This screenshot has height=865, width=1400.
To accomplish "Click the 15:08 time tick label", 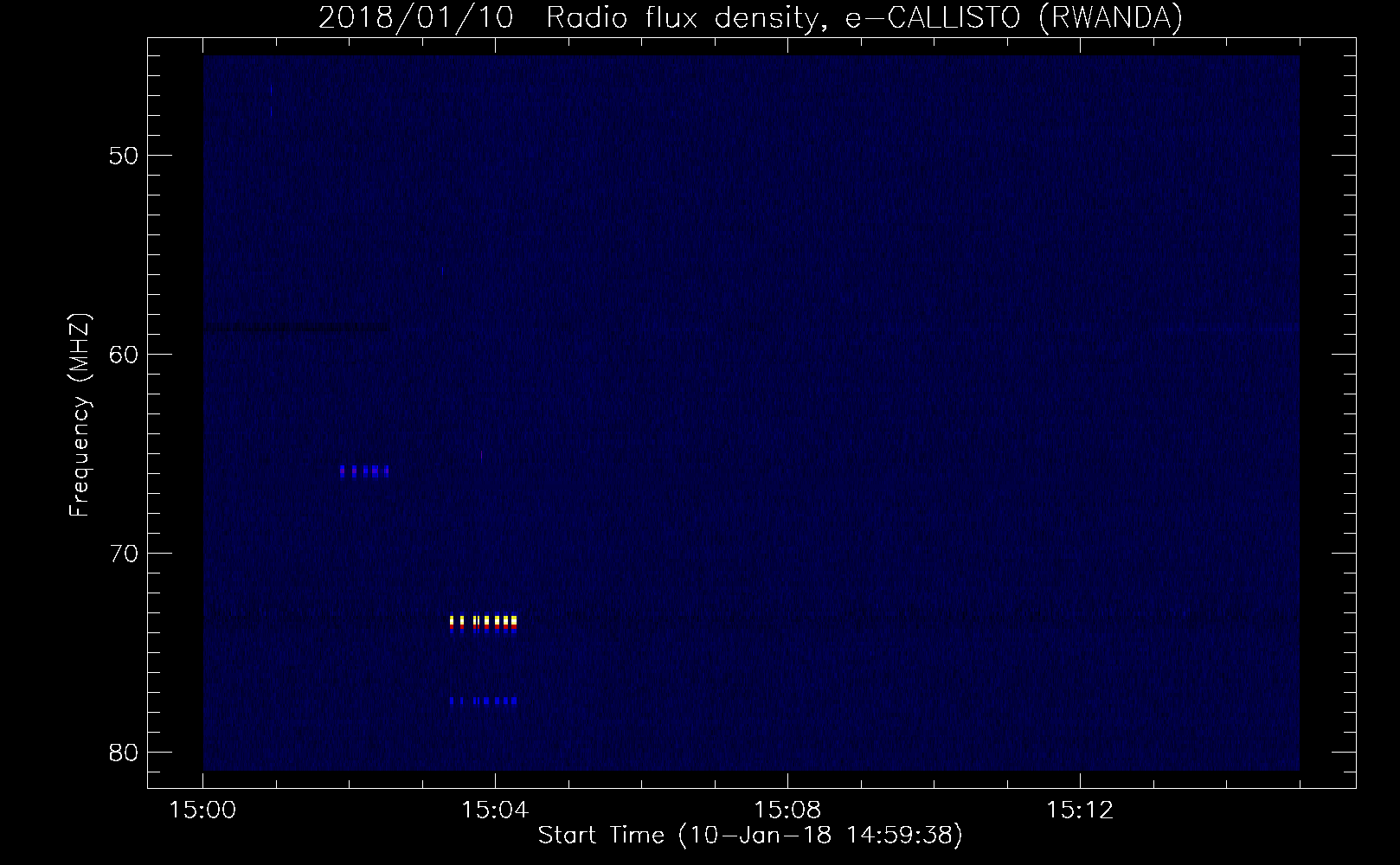I will [x=787, y=811].
